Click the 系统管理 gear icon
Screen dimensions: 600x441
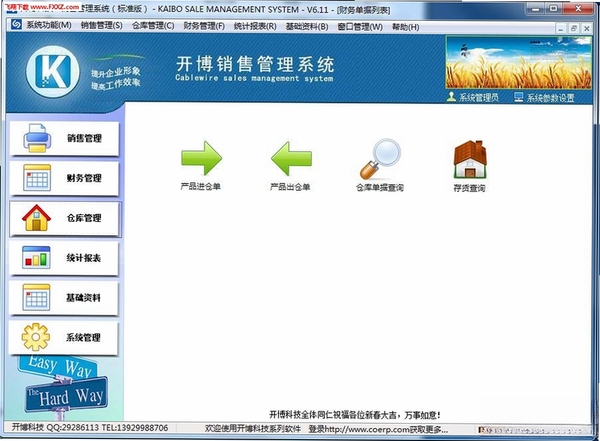(36, 337)
